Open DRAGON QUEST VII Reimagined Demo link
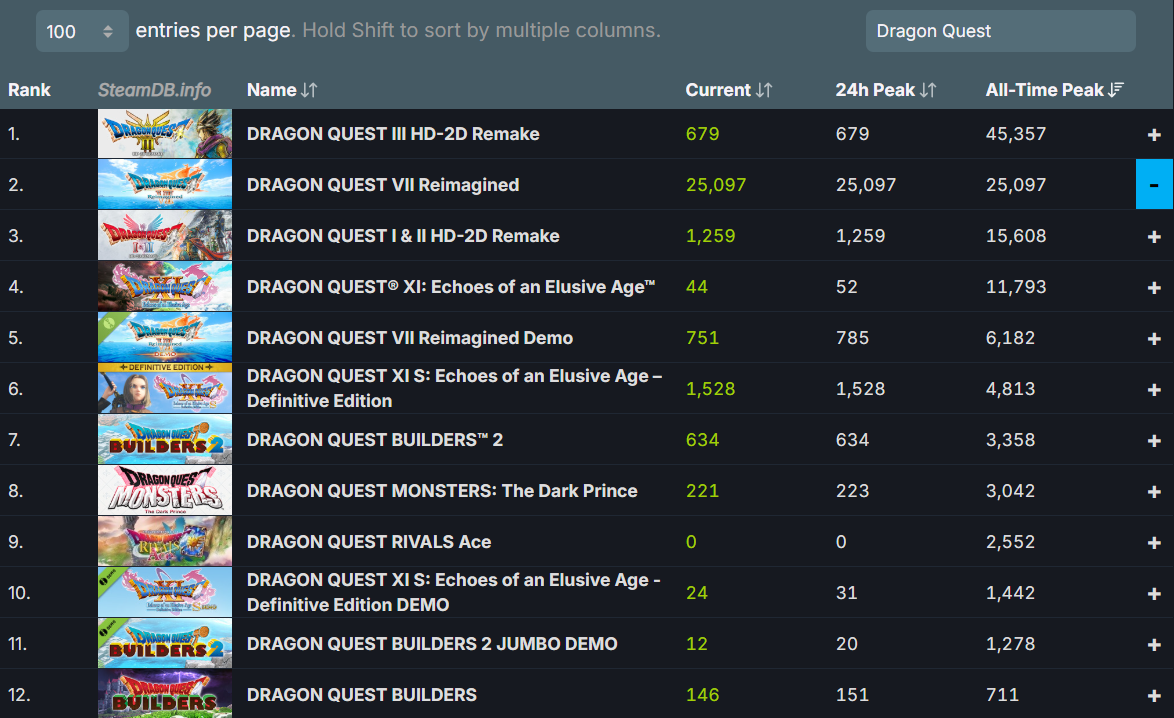The width and height of the screenshot is (1174, 718). tap(410, 338)
